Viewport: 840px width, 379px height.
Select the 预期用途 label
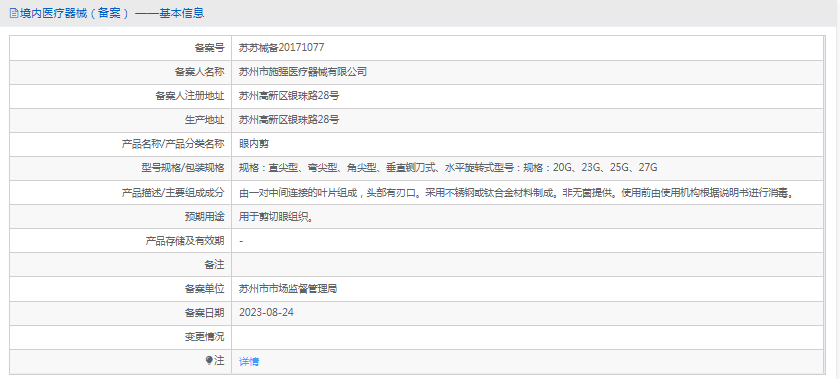point(204,217)
